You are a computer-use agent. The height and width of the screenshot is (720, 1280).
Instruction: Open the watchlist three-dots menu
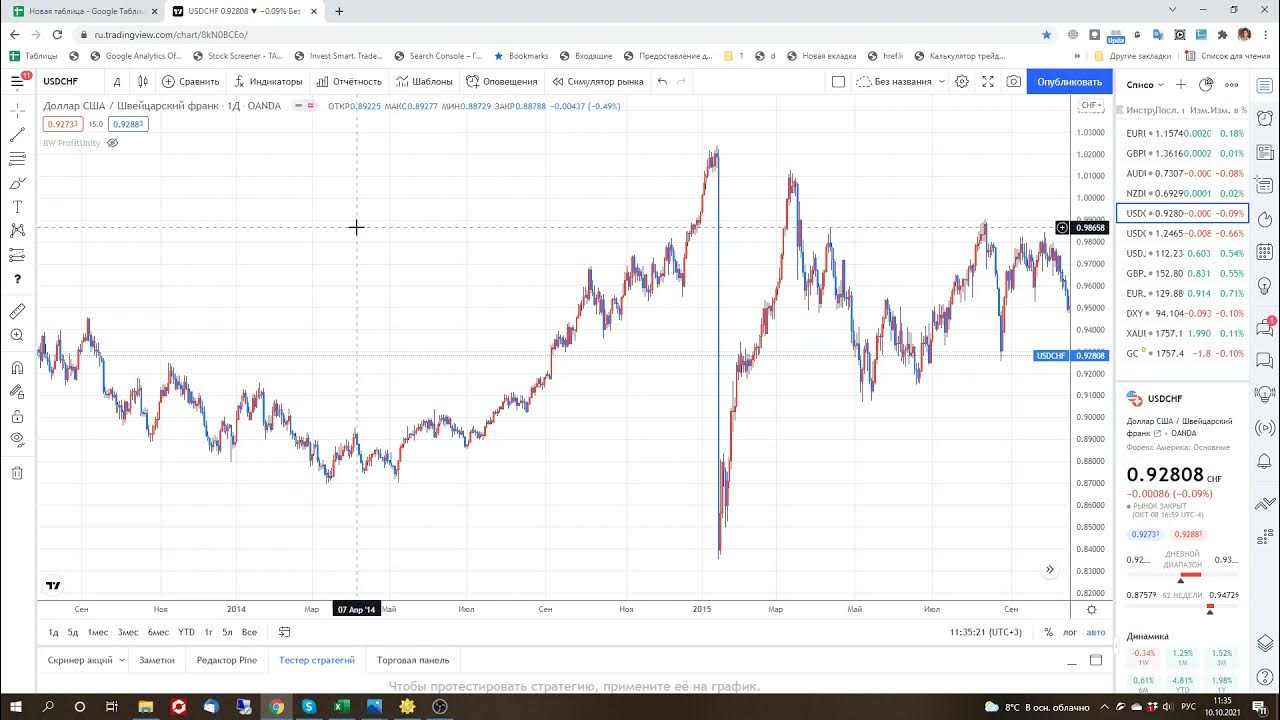(x=1232, y=85)
